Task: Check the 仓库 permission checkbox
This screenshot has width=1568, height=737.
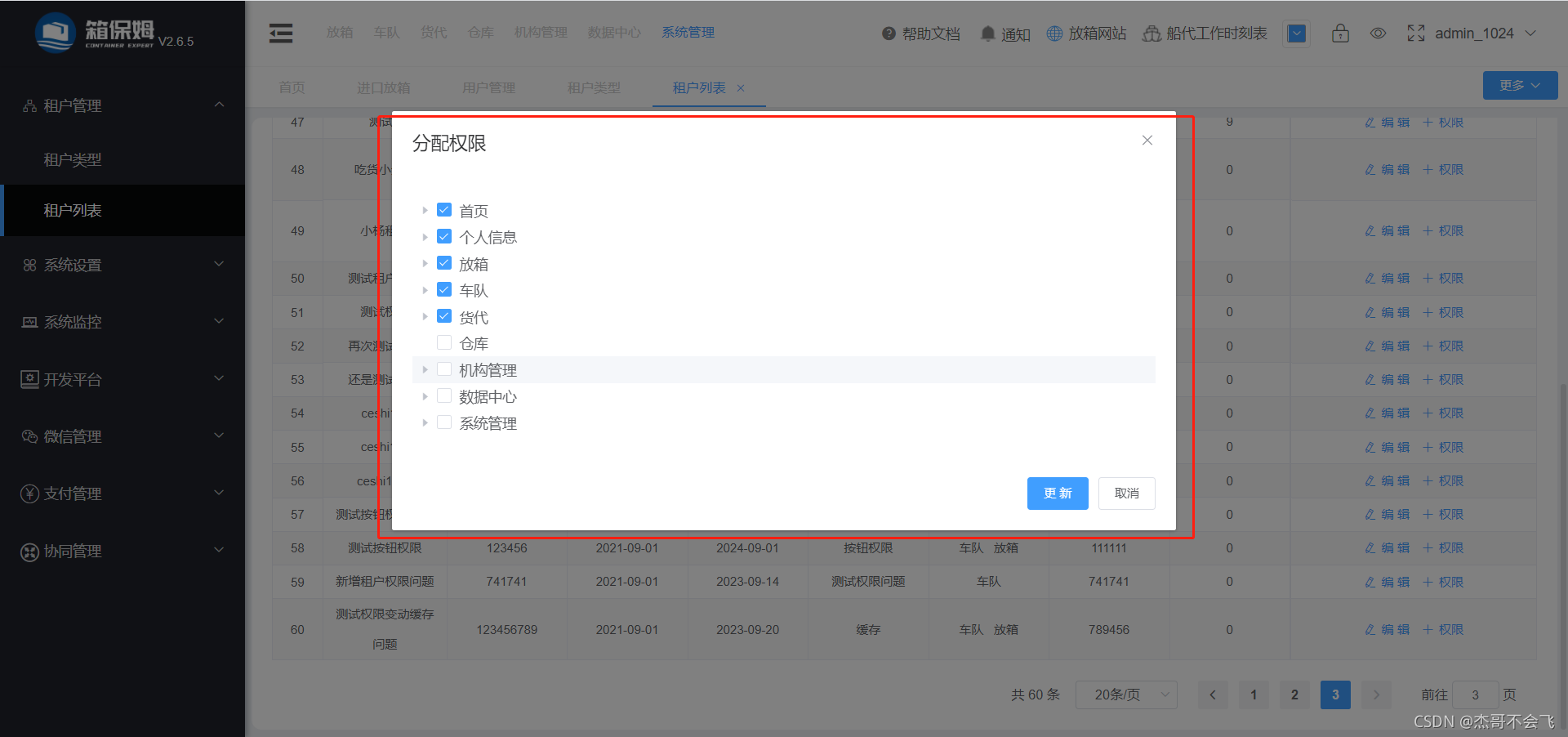Action: coord(444,342)
